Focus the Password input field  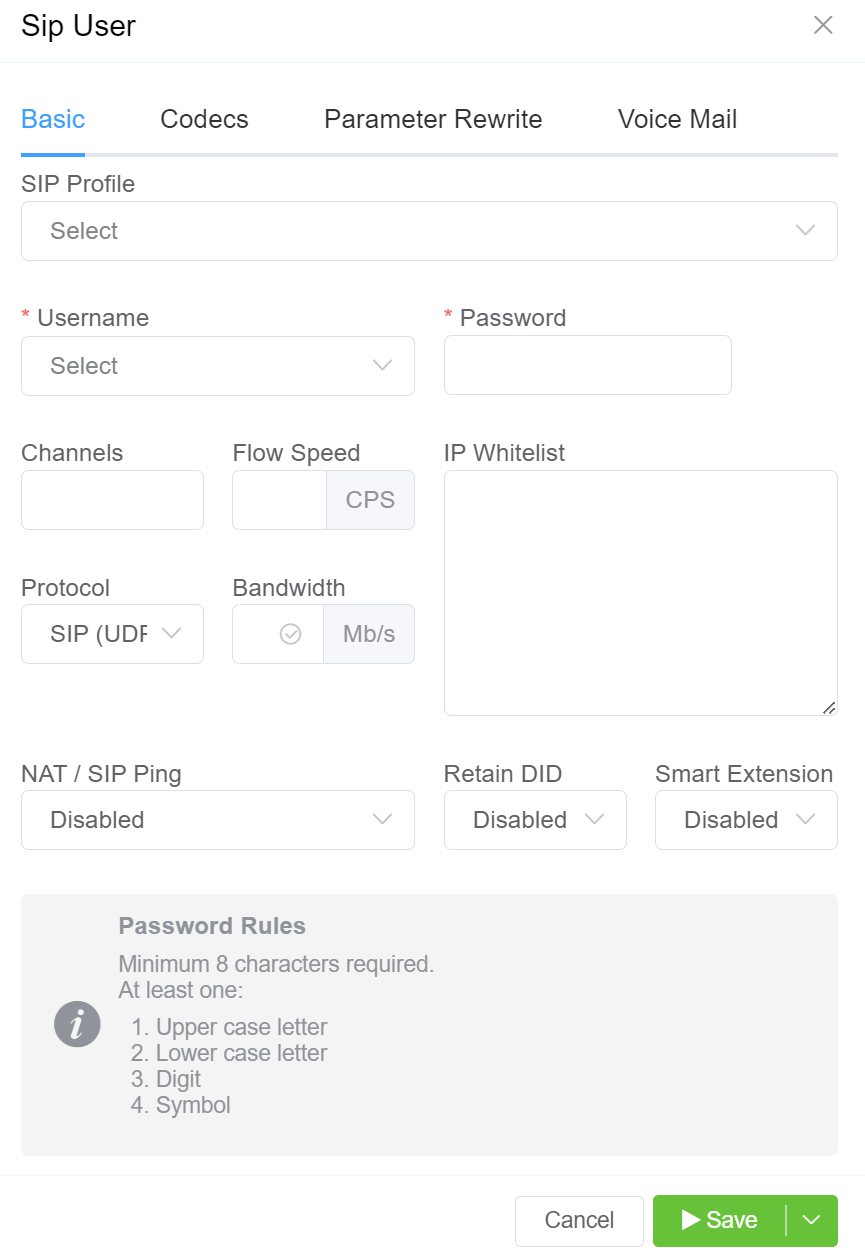tap(587, 365)
